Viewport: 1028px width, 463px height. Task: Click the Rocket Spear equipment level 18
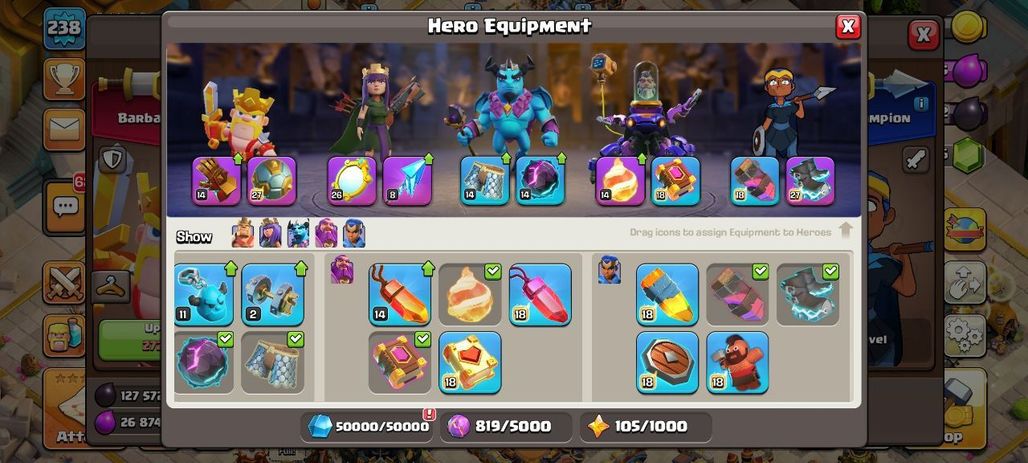point(667,294)
